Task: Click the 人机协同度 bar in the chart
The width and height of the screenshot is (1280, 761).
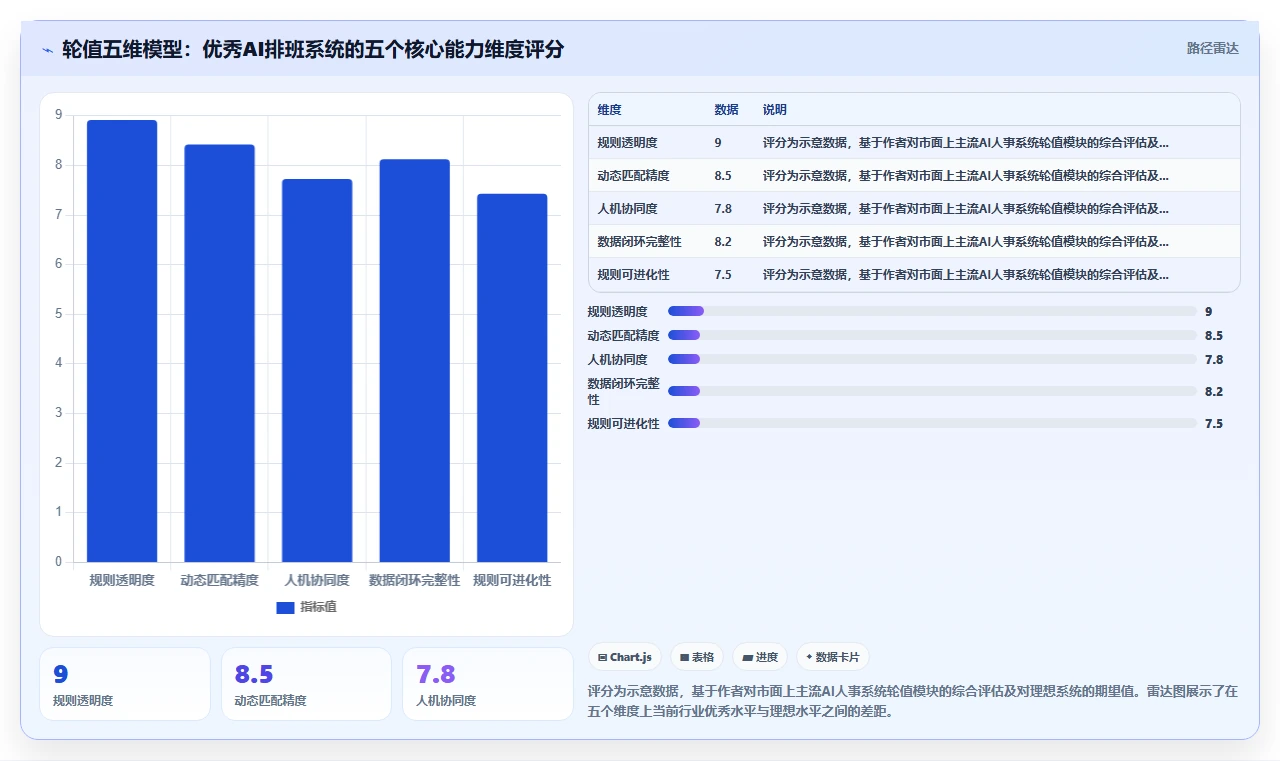Action: (317, 370)
